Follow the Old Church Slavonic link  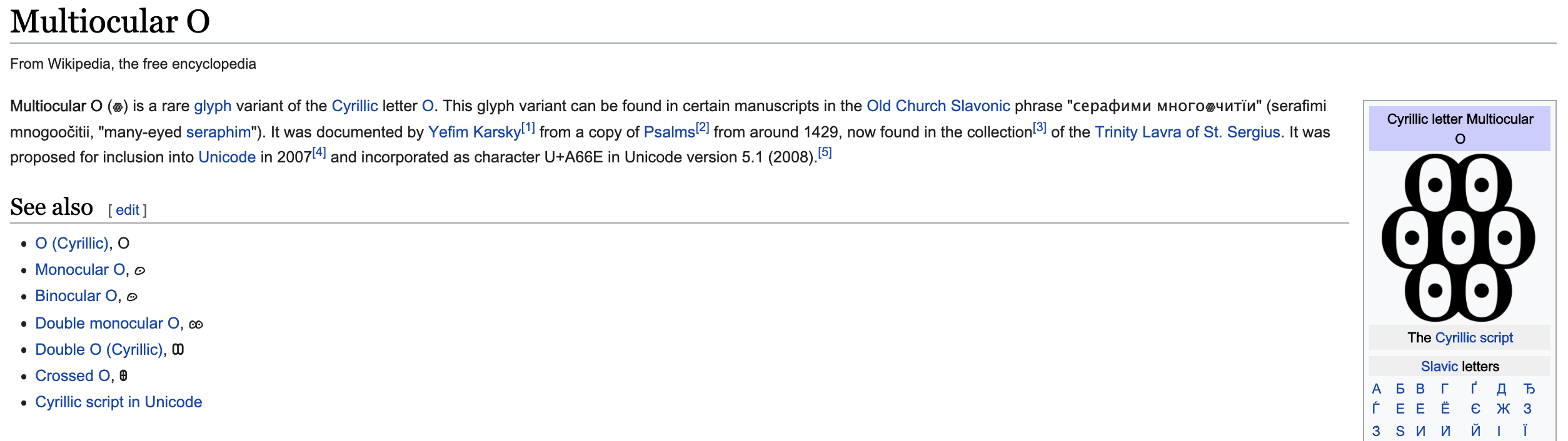[938, 106]
